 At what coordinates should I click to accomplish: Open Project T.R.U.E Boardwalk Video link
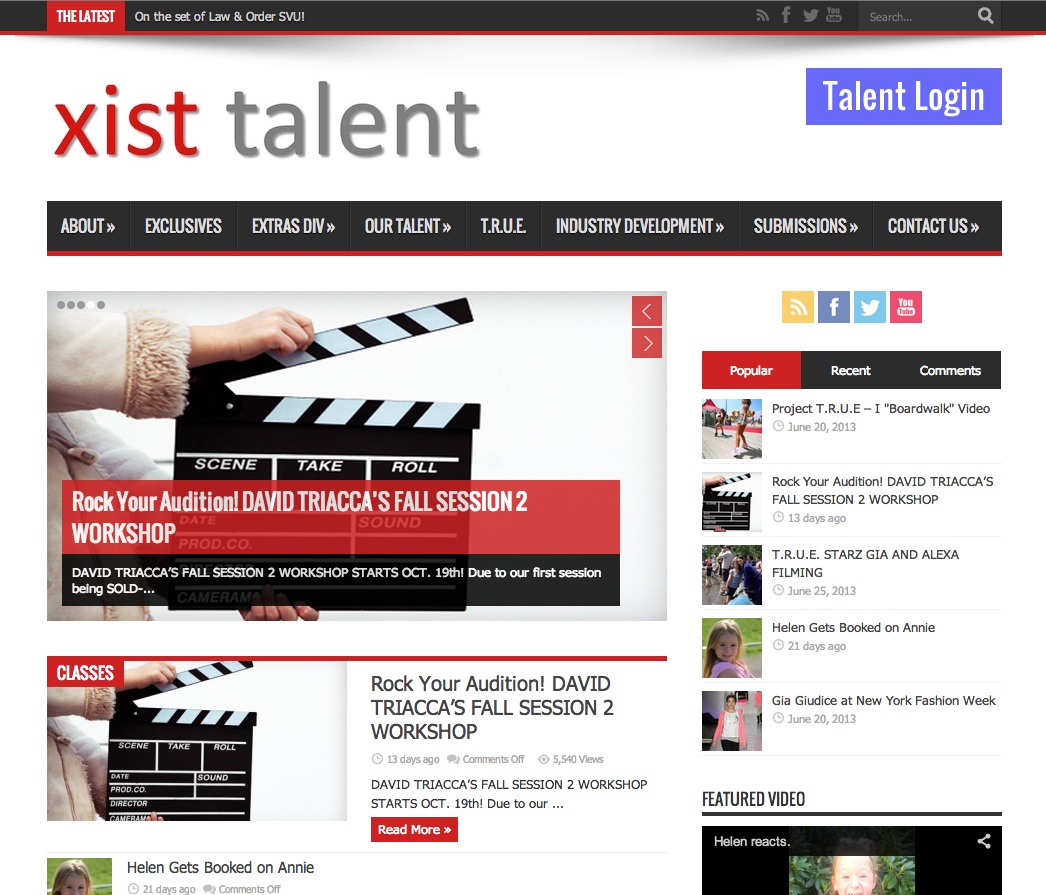tap(881, 408)
